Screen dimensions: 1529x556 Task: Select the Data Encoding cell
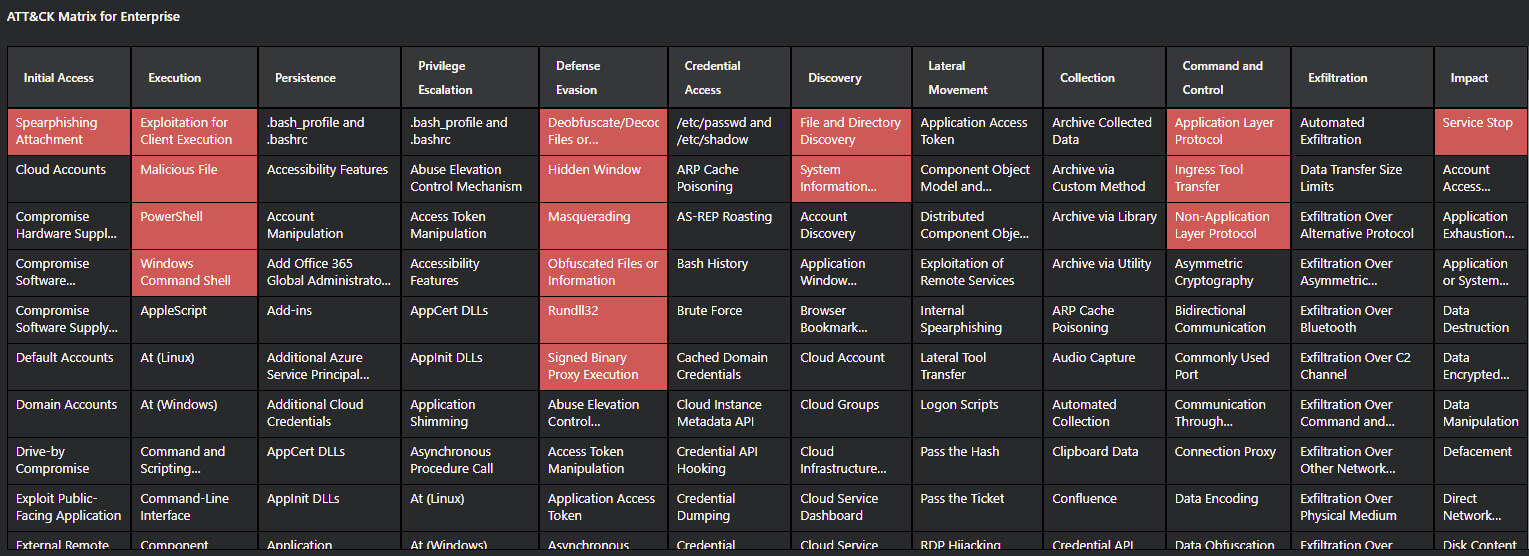tap(1229, 508)
